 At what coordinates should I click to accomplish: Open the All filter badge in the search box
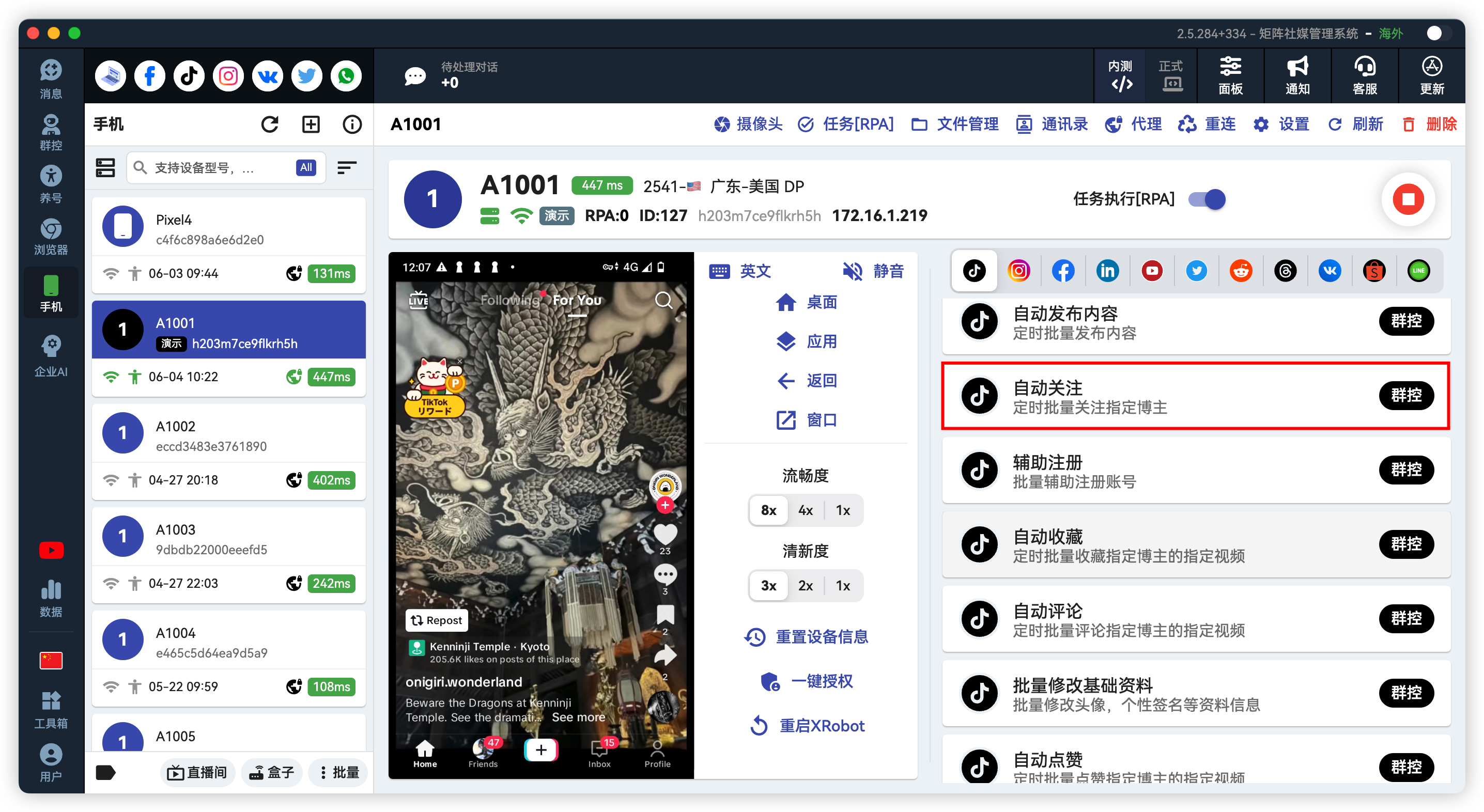click(x=306, y=167)
